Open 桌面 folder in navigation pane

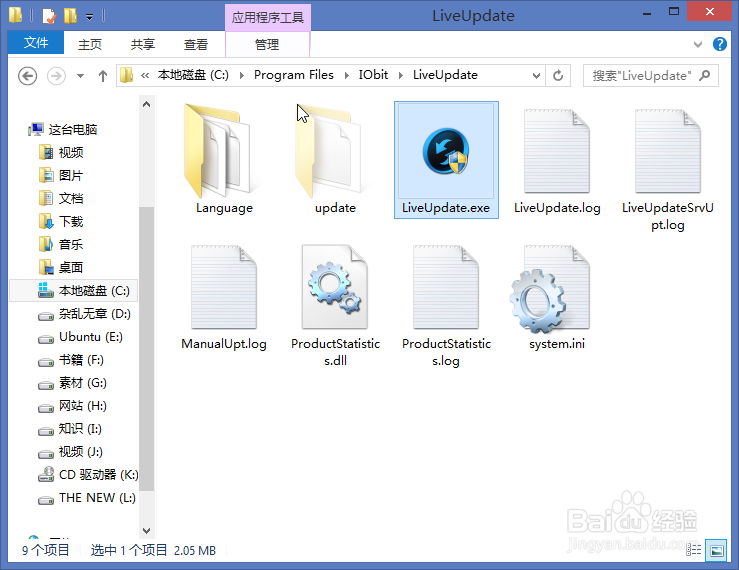point(61,267)
